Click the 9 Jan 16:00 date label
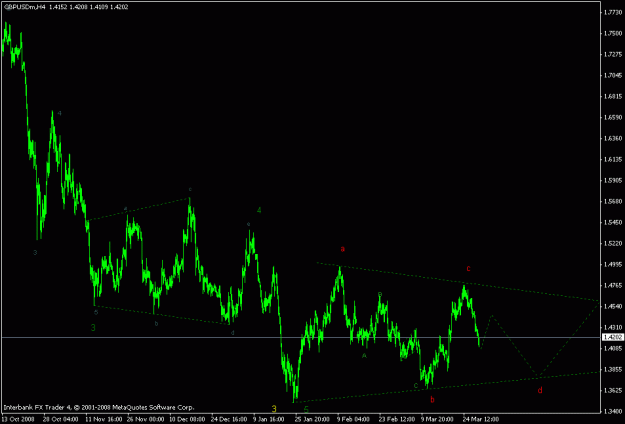 pos(269,419)
